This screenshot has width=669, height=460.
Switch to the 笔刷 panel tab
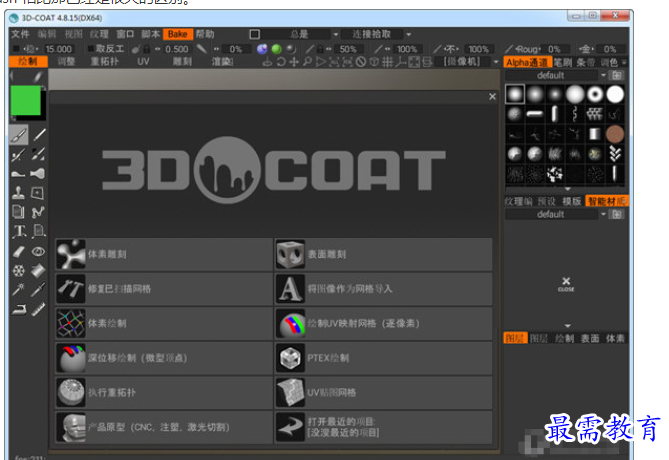coord(563,62)
